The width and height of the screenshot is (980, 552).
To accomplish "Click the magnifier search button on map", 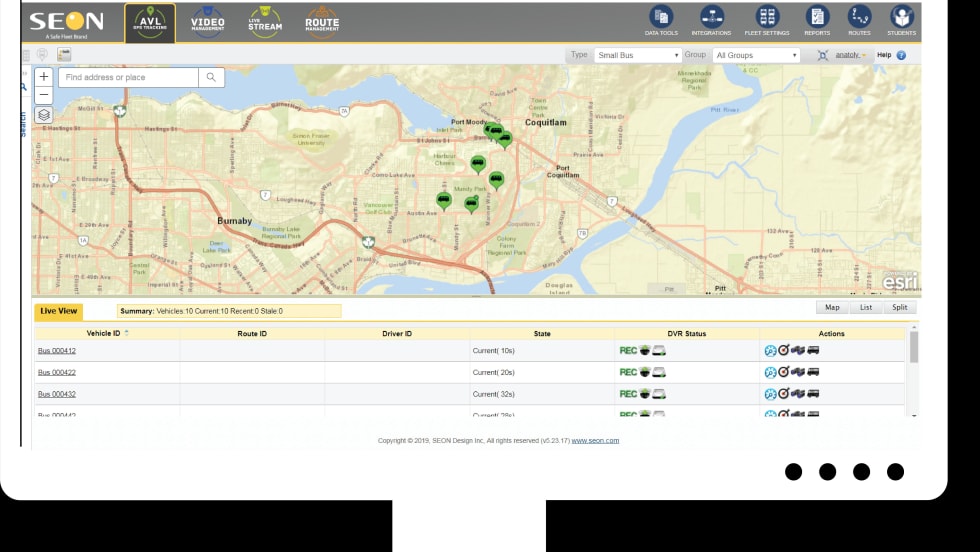I will click(x=211, y=77).
